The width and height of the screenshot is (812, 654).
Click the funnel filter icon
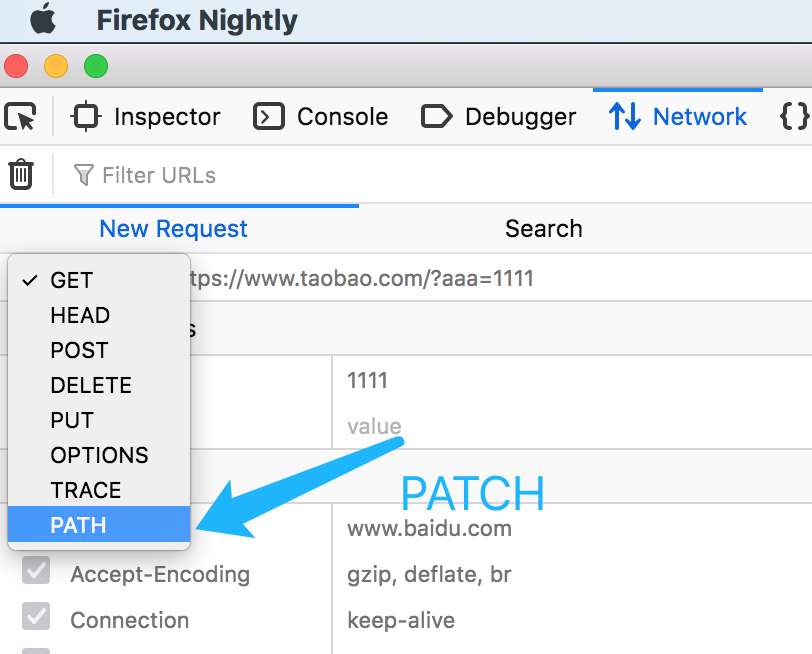tap(83, 175)
